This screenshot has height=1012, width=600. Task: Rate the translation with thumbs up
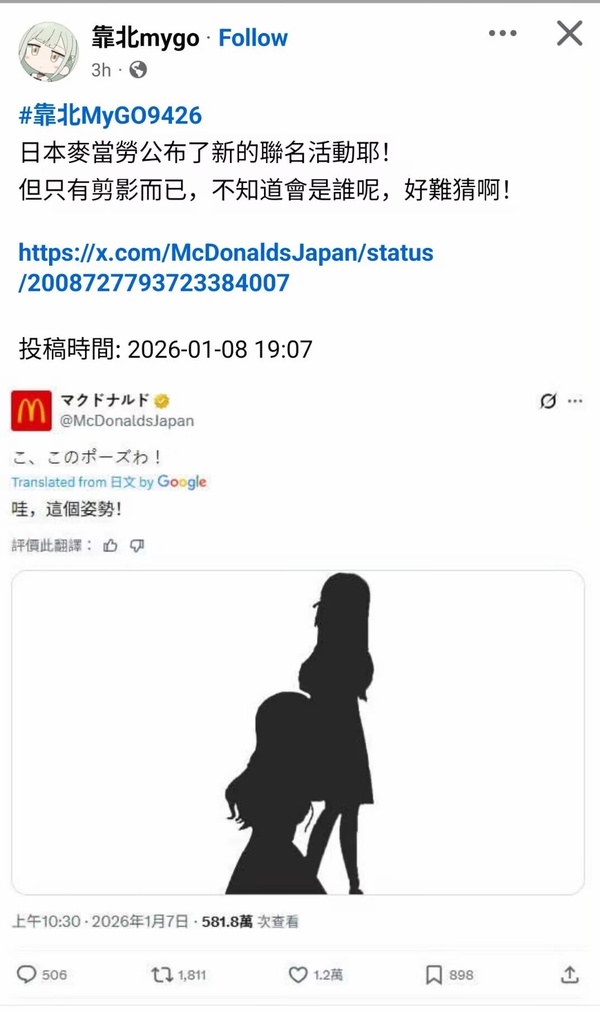(x=110, y=546)
